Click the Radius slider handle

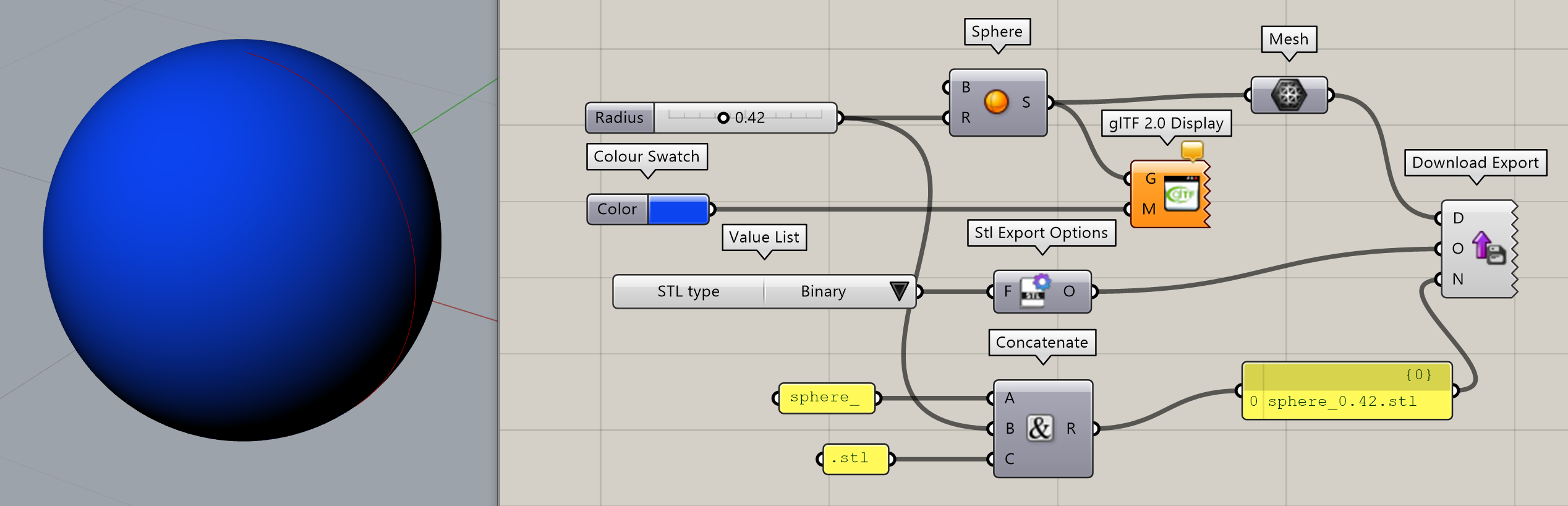pyautogui.click(x=723, y=118)
